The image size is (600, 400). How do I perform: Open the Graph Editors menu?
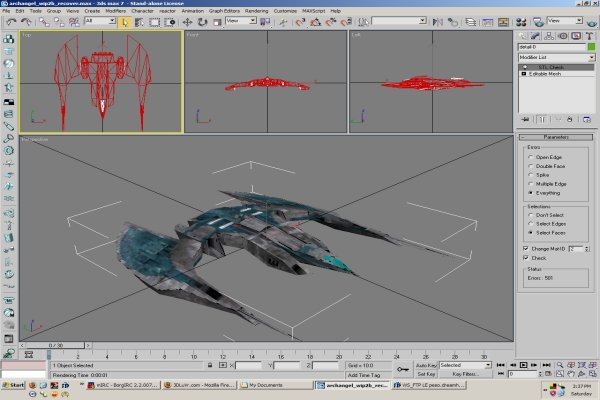(224, 11)
